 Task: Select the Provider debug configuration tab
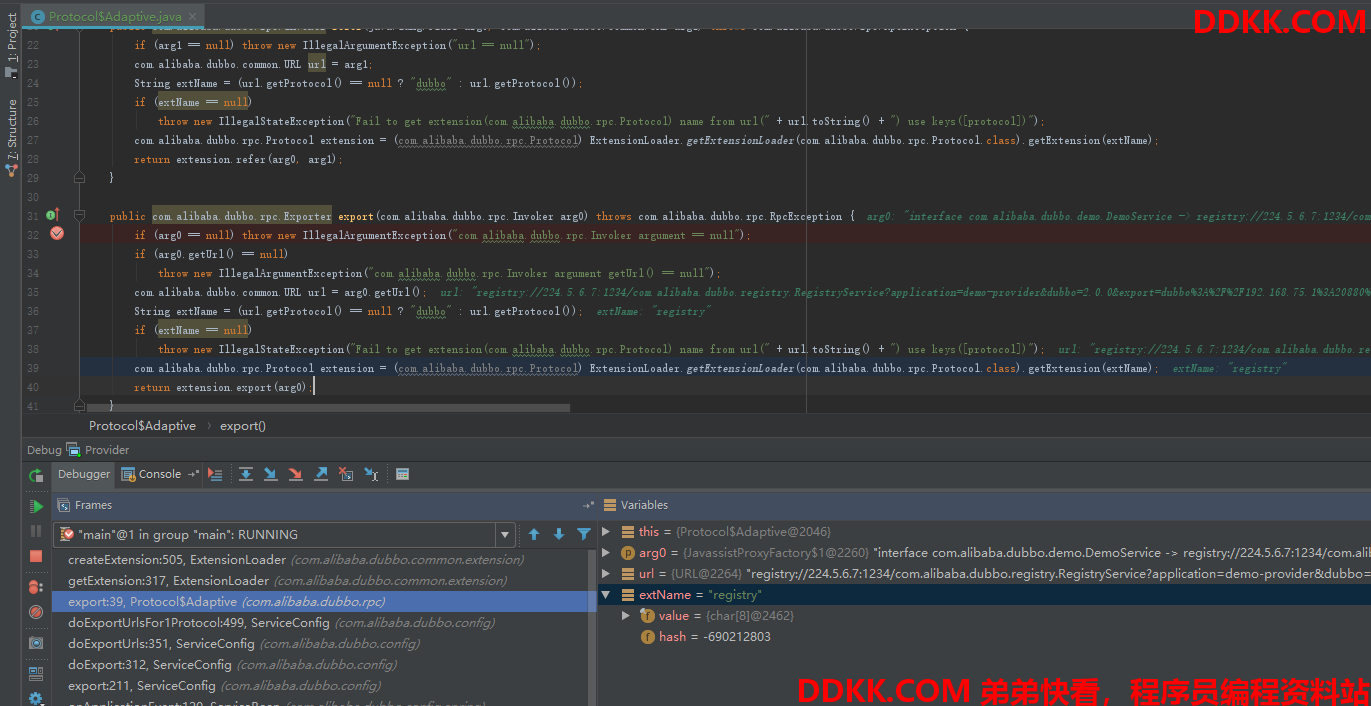coord(98,450)
